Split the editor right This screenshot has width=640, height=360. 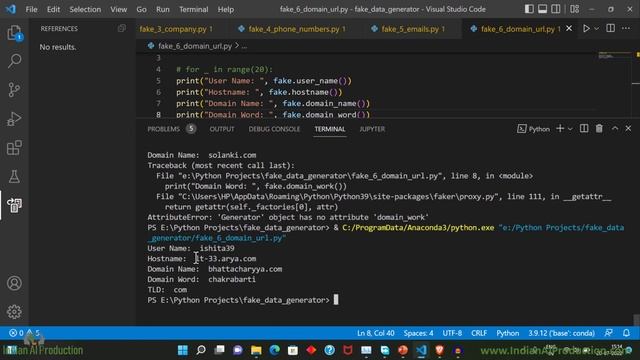(611, 28)
